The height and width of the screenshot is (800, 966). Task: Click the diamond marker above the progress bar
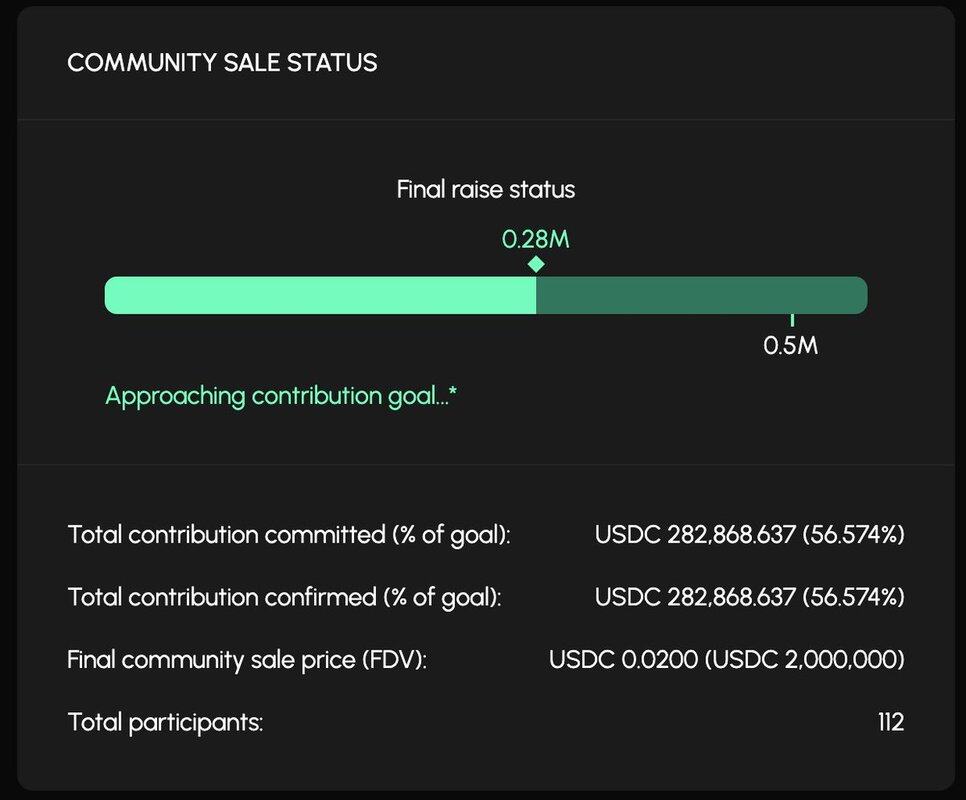(536, 264)
